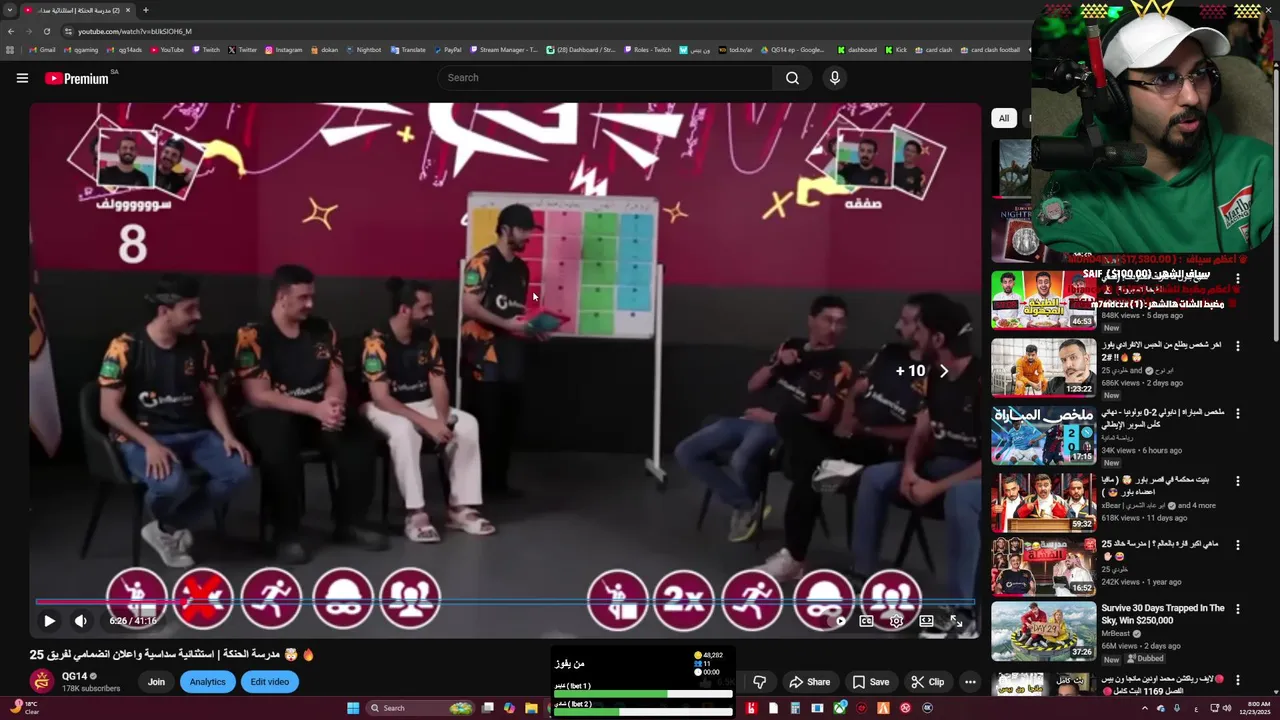Toggle the autoplay switch in player
The height and width of the screenshot is (720, 1280).
[838, 621]
